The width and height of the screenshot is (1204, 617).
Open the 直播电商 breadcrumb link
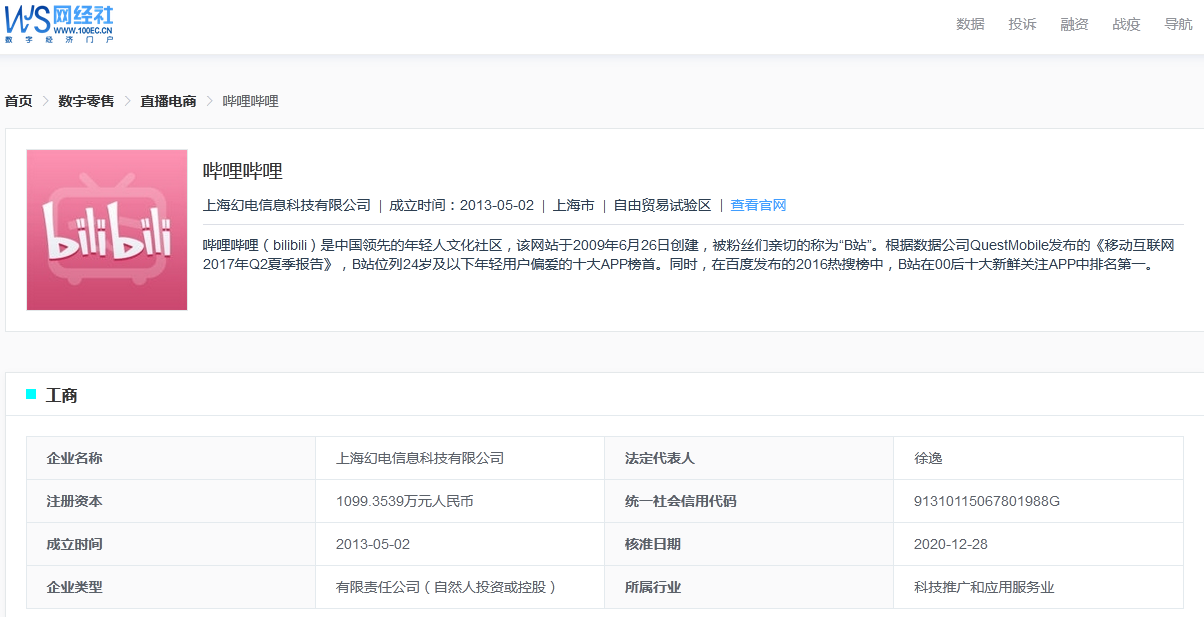168,101
